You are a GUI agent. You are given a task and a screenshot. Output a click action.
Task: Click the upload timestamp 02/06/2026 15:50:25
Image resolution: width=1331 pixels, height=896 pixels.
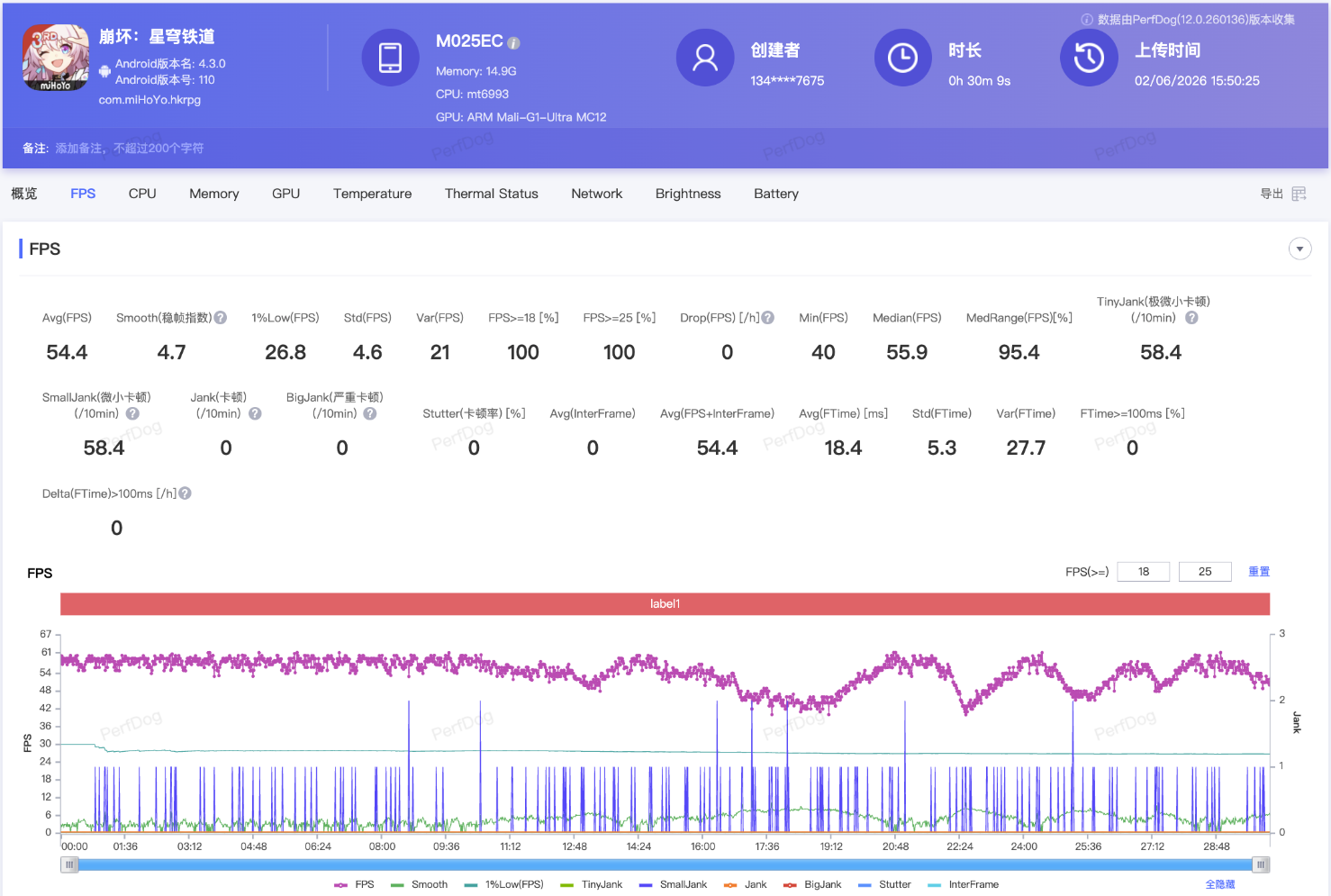pos(1197,81)
